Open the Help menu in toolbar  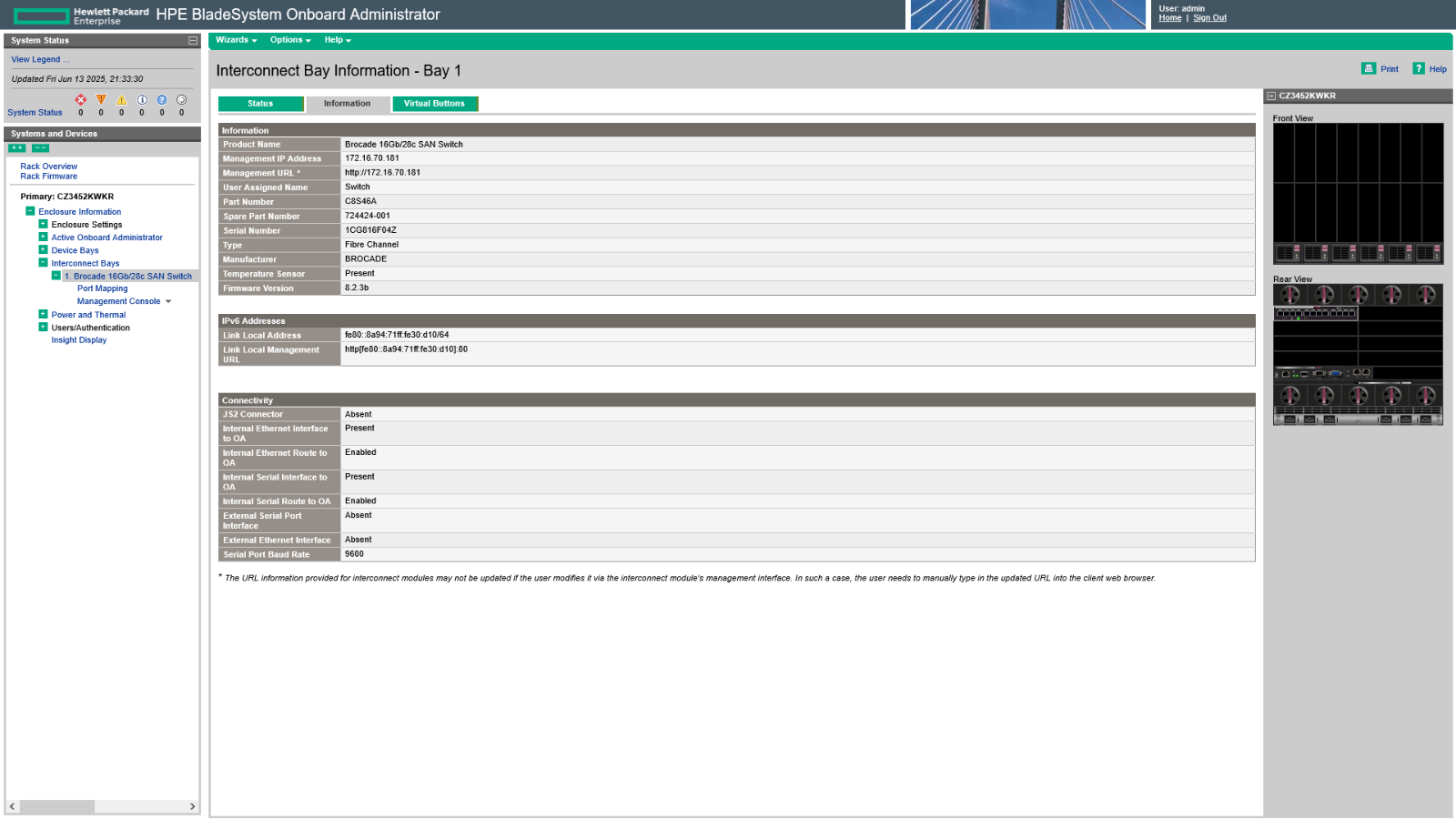338,40
